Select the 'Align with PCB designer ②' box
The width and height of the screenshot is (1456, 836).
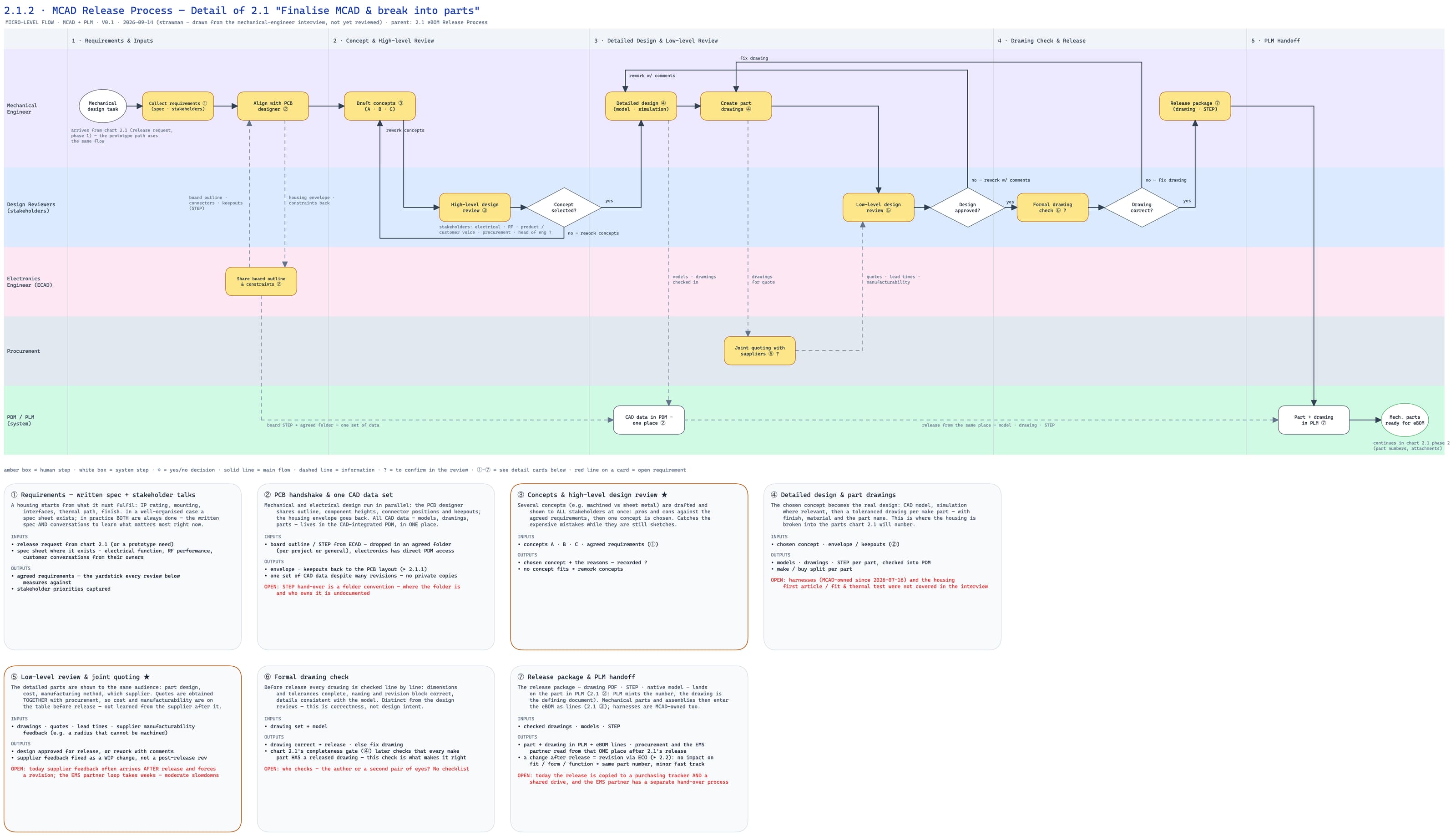coord(273,106)
